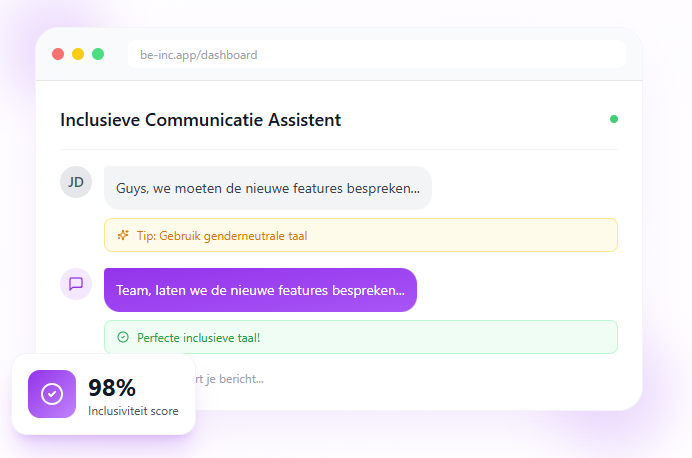The height and width of the screenshot is (458, 692).
Task: Click the check circle icon in green banner
Action: pos(123,337)
